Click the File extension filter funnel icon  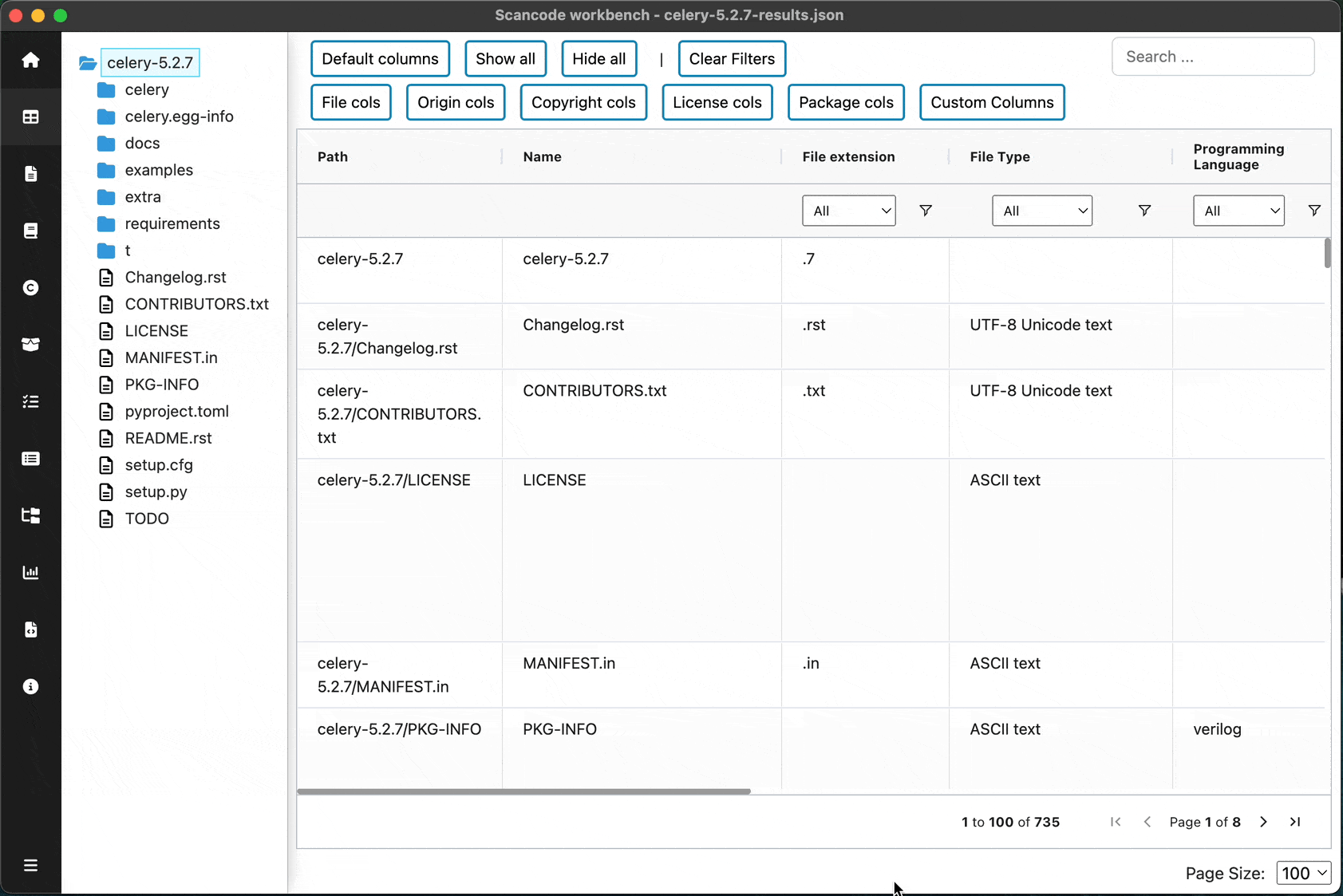926,211
